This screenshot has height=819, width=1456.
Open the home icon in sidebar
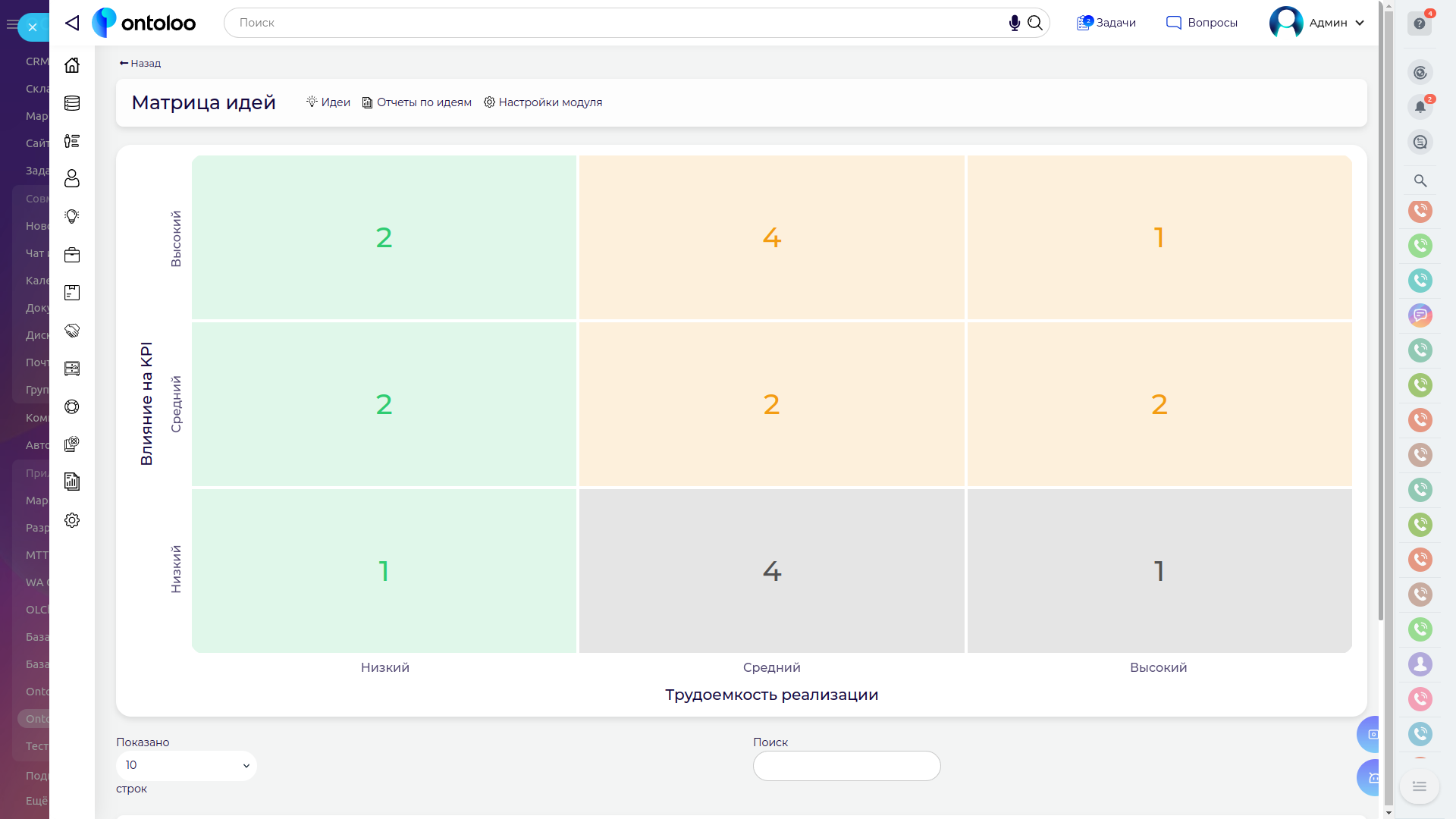click(x=72, y=65)
